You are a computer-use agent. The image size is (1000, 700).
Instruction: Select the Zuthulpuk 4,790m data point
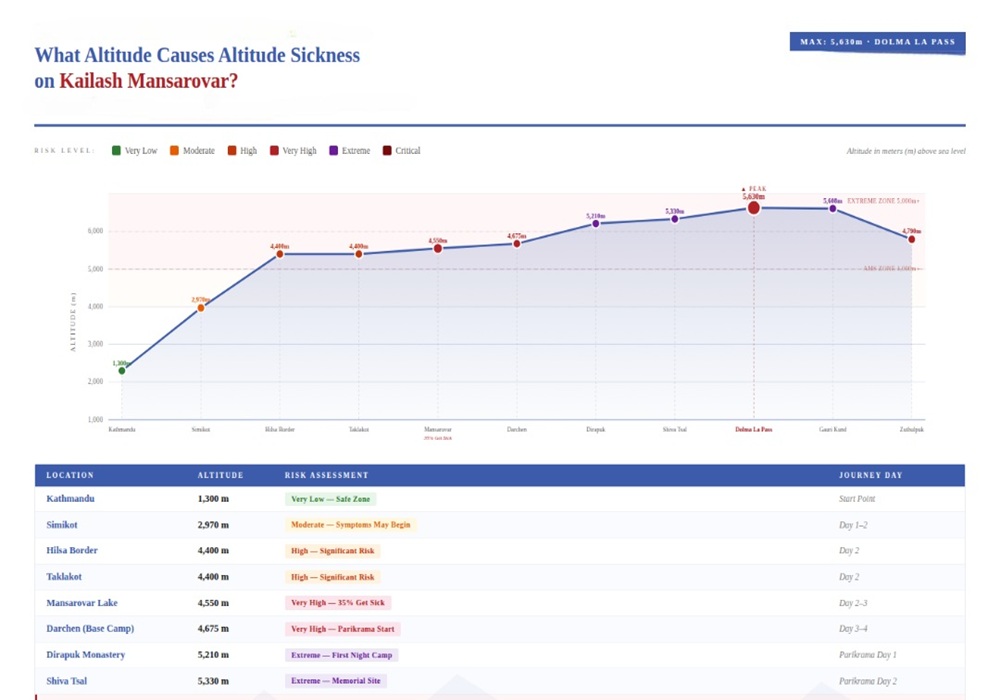(911, 240)
